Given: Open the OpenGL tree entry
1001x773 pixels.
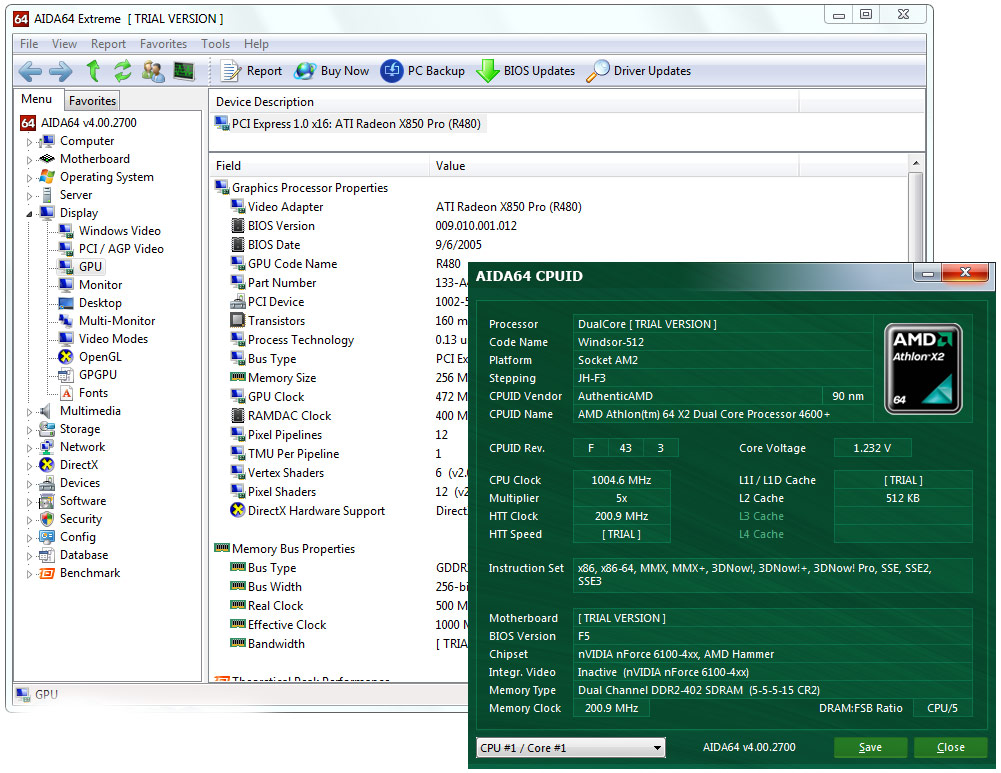Looking at the screenshot, I should pos(100,357).
